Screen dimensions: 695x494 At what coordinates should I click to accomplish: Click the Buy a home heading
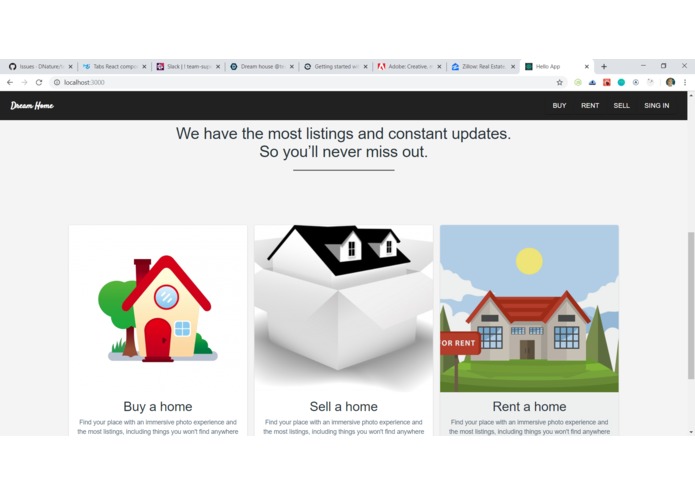[x=158, y=406]
